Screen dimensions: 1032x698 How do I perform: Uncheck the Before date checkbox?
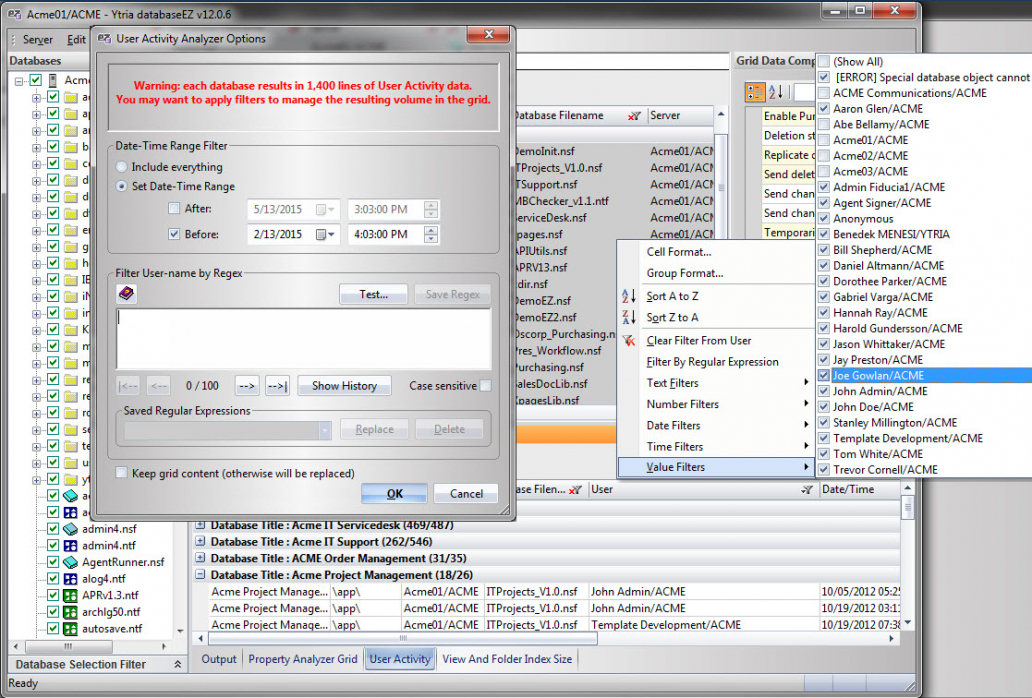tap(174, 234)
